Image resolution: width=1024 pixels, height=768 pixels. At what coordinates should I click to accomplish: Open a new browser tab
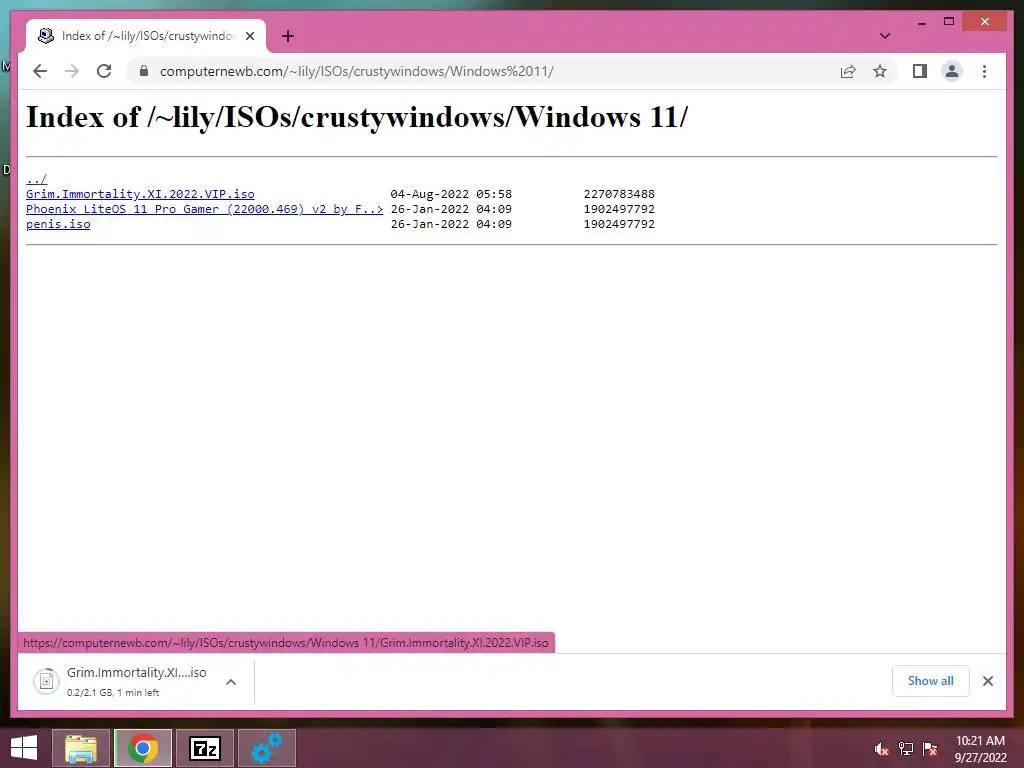(x=288, y=36)
